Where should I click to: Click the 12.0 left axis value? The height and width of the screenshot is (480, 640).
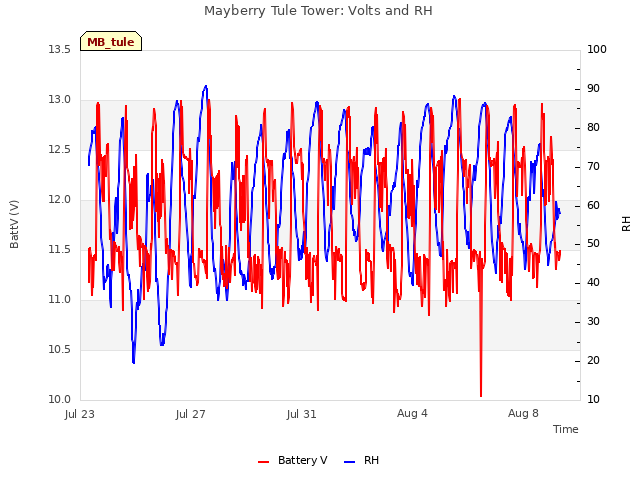pyautogui.click(x=59, y=200)
